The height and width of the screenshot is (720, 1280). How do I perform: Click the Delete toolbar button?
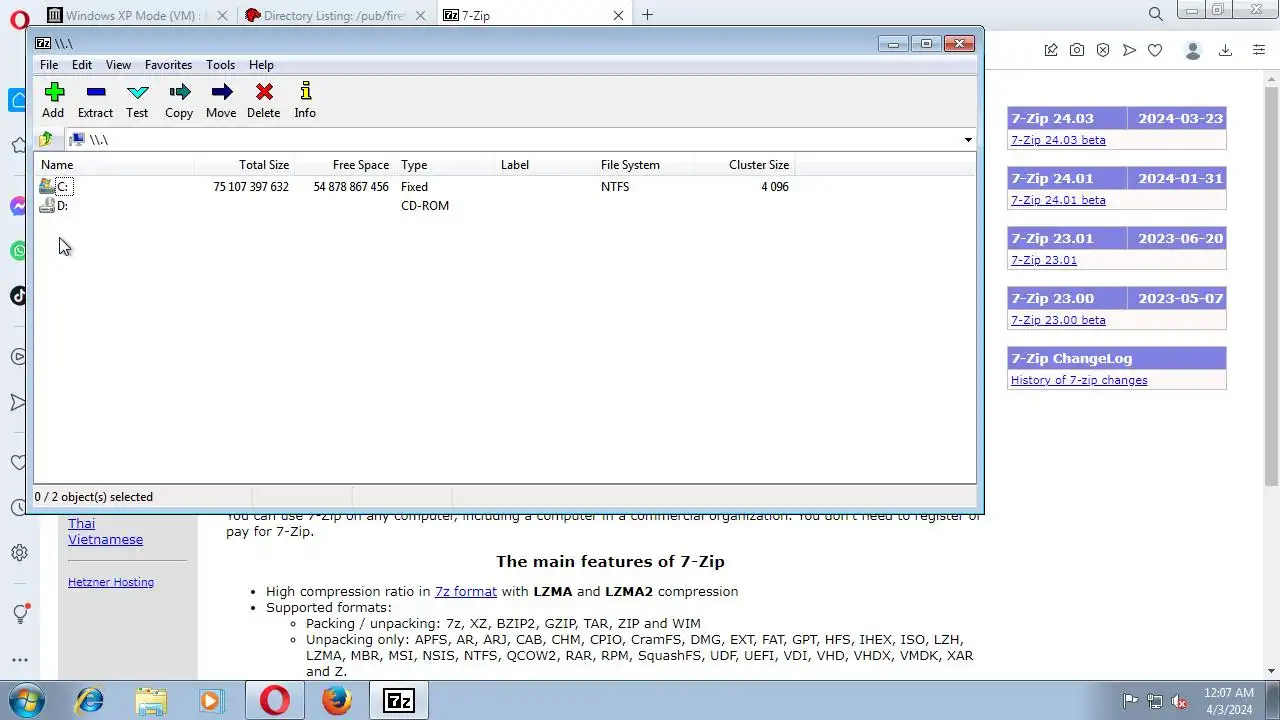click(263, 100)
